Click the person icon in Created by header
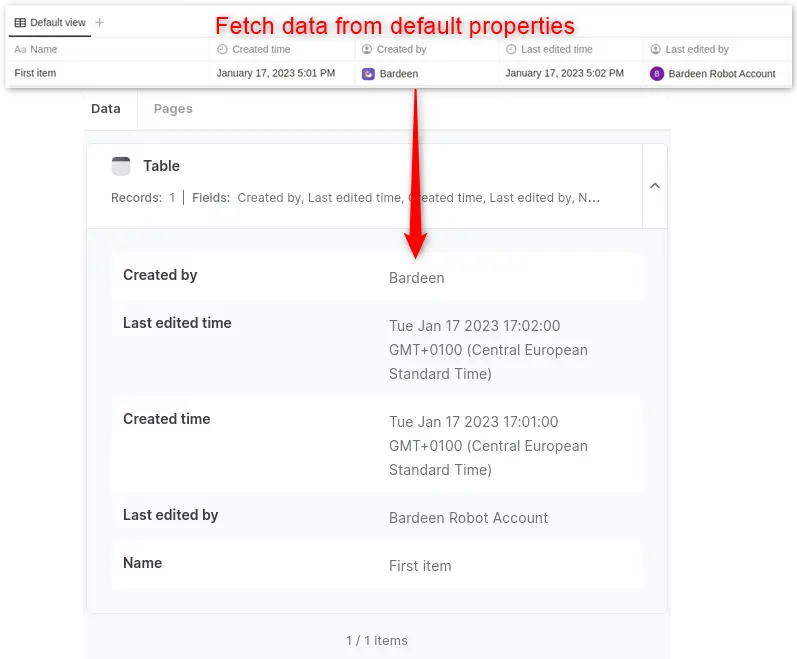The height and width of the screenshot is (659, 797). click(367, 49)
